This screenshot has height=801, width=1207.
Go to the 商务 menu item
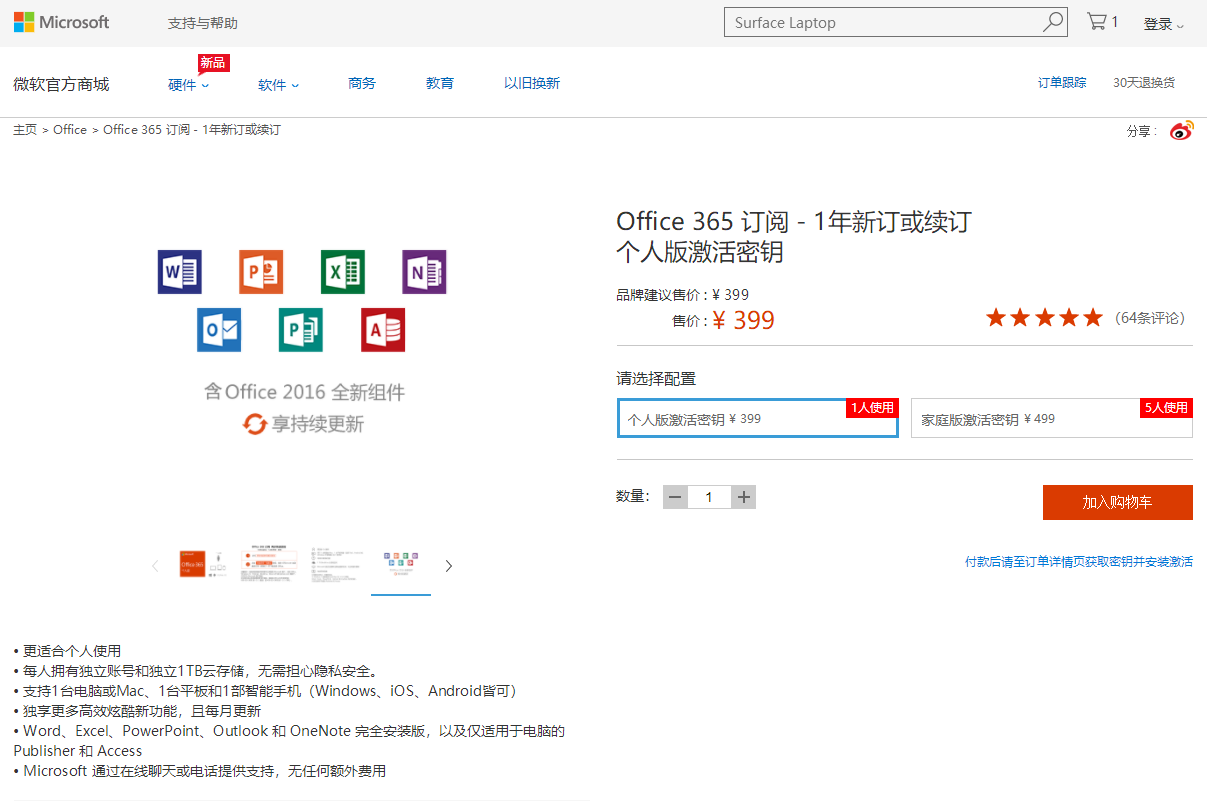[362, 84]
